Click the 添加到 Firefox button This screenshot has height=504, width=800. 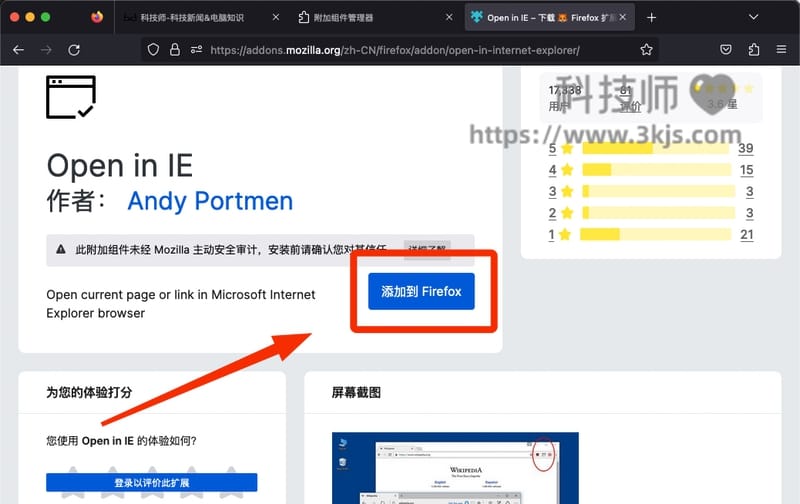[x=421, y=291]
